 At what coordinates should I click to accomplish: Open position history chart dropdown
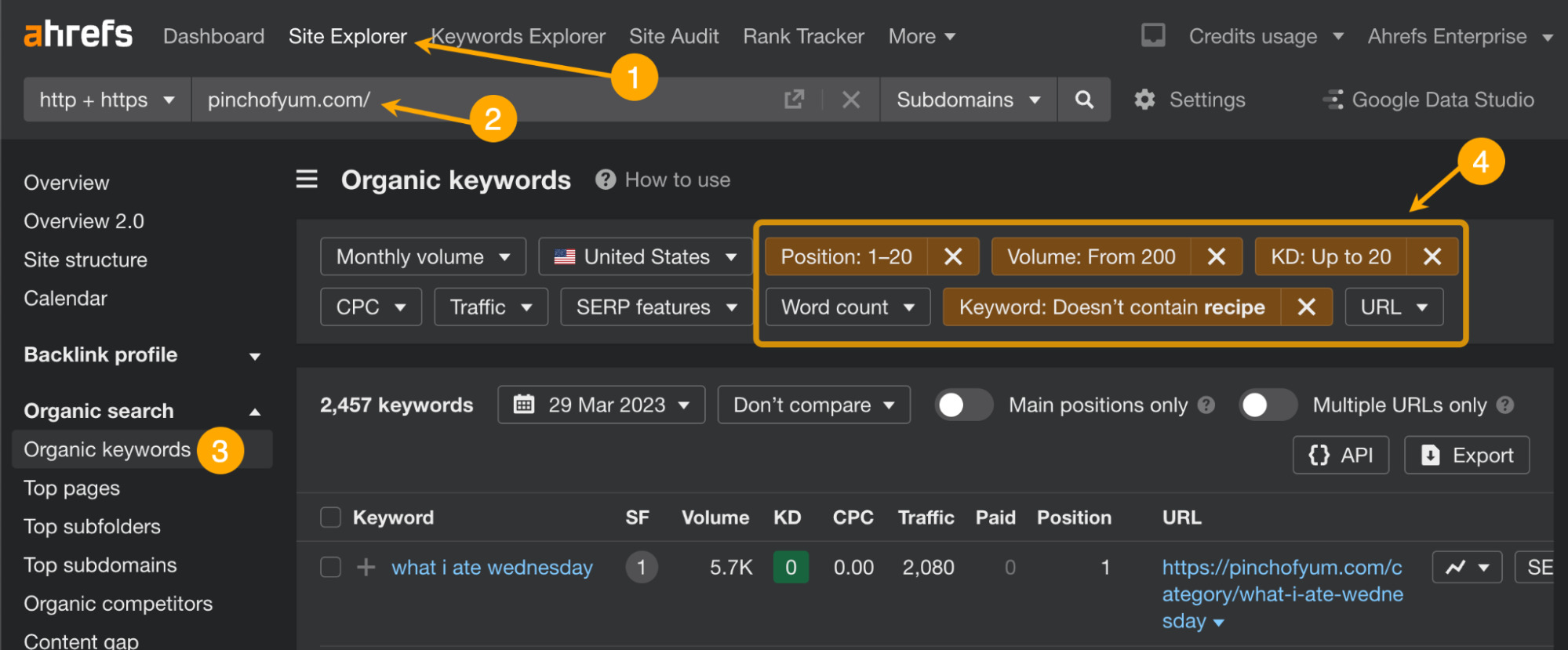[x=1467, y=567]
